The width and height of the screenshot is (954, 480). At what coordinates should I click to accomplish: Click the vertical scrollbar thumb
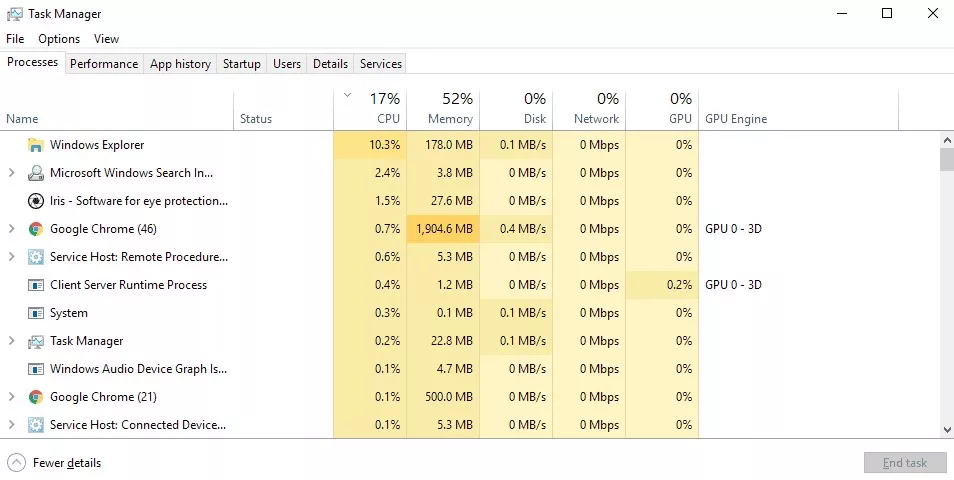(947, 159)
